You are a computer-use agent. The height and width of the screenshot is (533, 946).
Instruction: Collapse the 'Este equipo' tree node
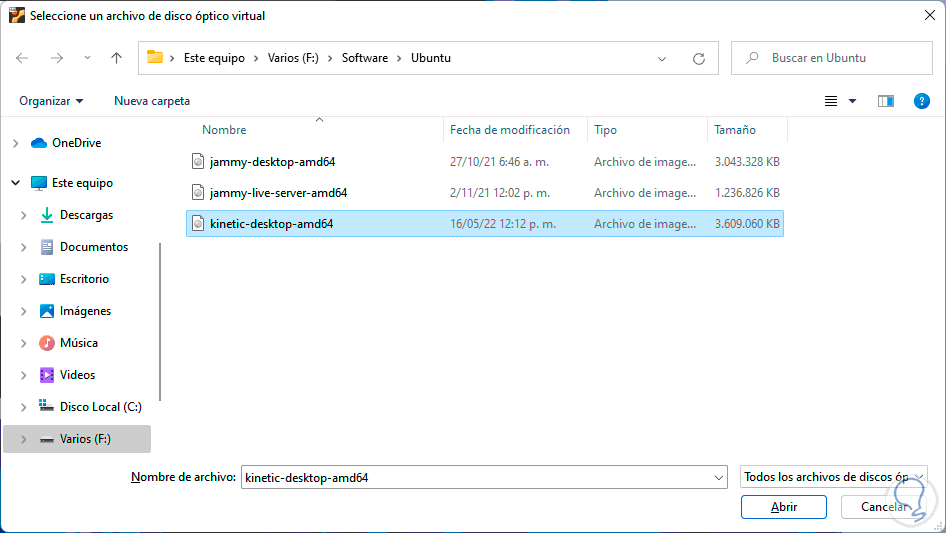16,183
